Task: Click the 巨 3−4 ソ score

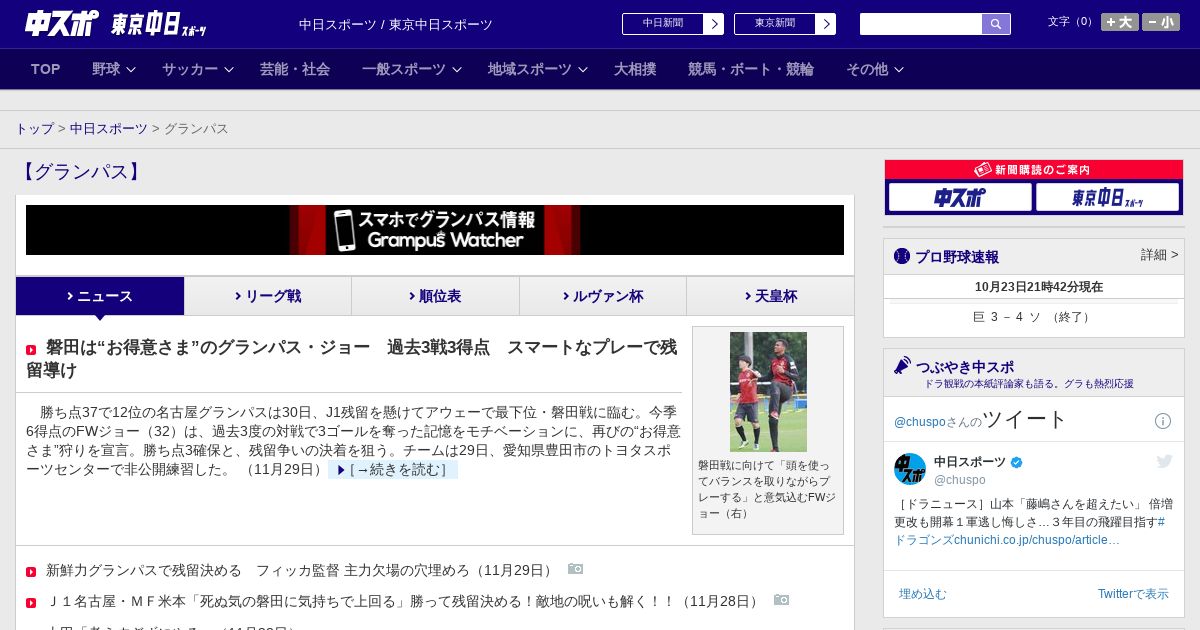Action: pos(1033,317)
